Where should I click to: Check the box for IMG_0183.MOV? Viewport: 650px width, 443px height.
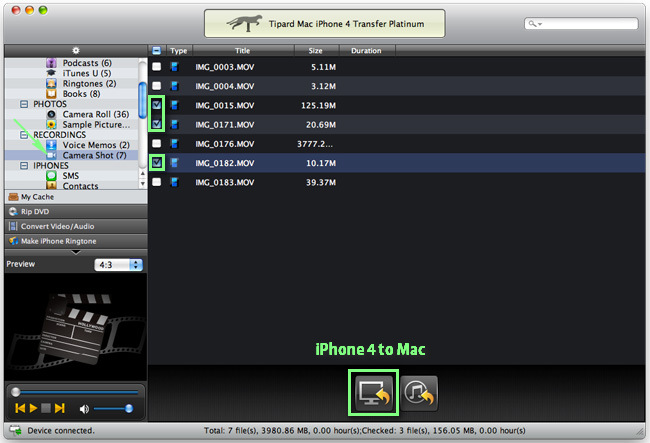[x=156, y=182]
